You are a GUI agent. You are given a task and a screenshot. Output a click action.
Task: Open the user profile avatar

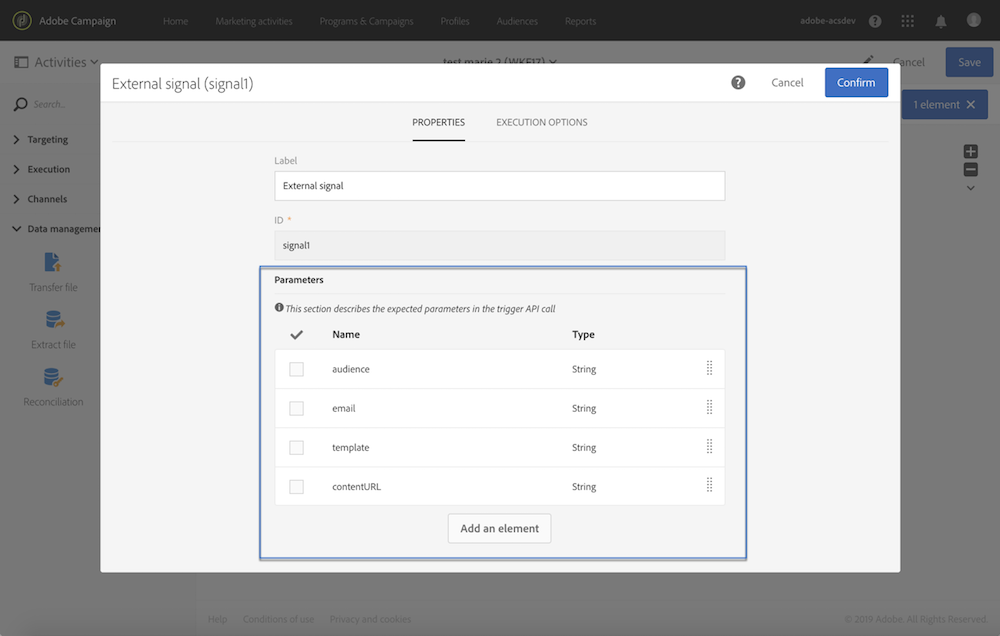pos(974,20)
